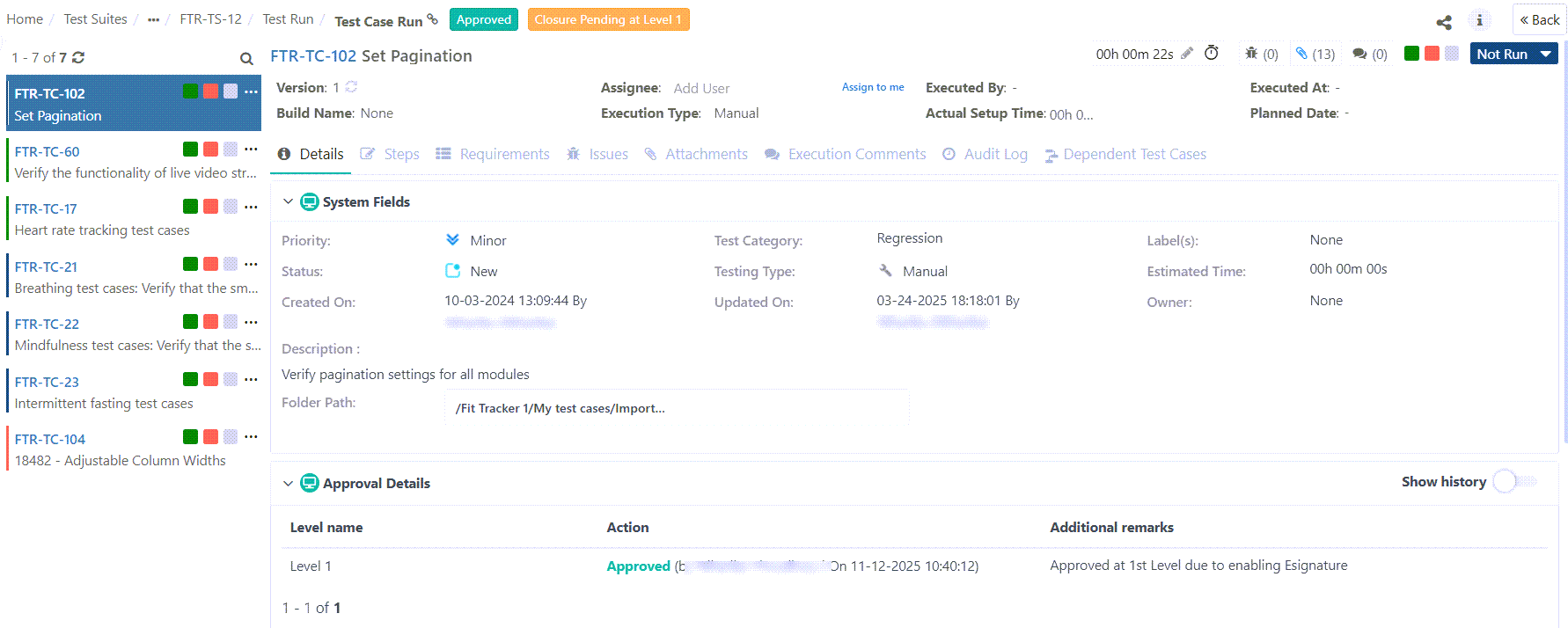Open the Execution Comments tab
The height and width of the screenshot is (628, 1568).
[846, 154]
